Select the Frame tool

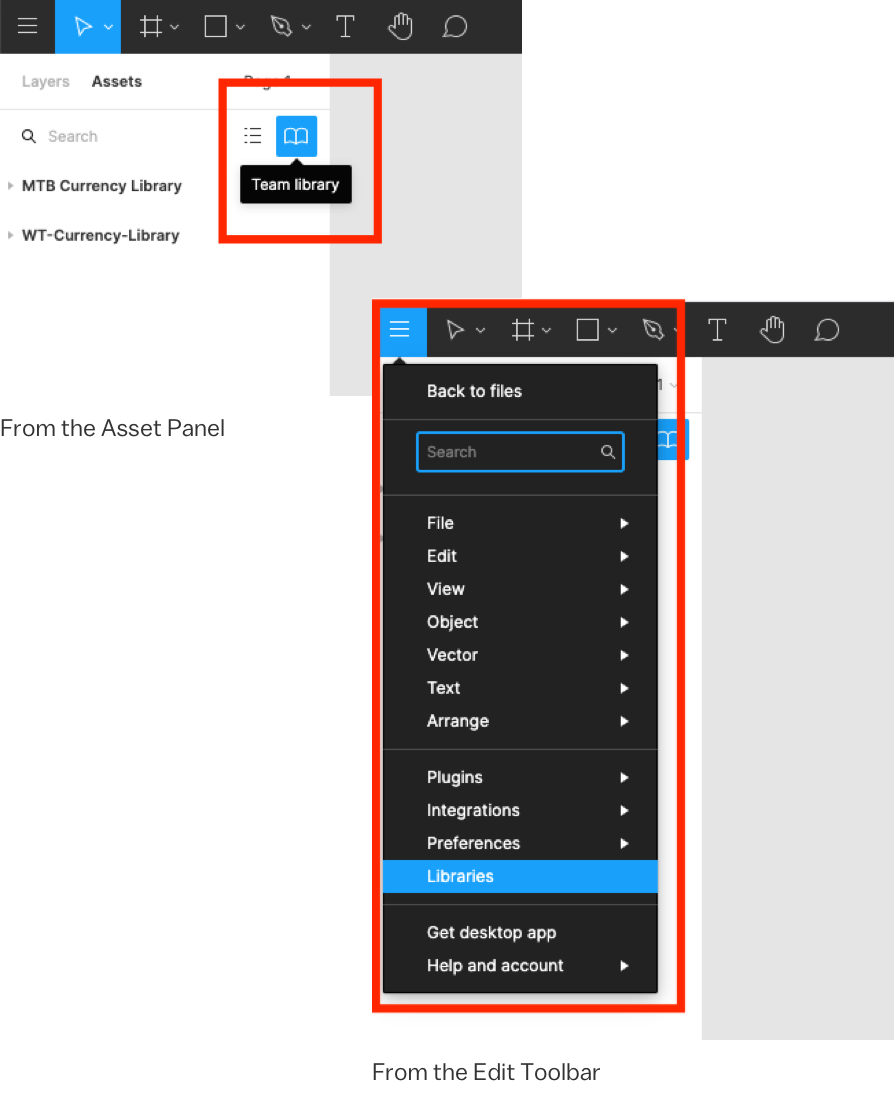(x=150, y=26)
